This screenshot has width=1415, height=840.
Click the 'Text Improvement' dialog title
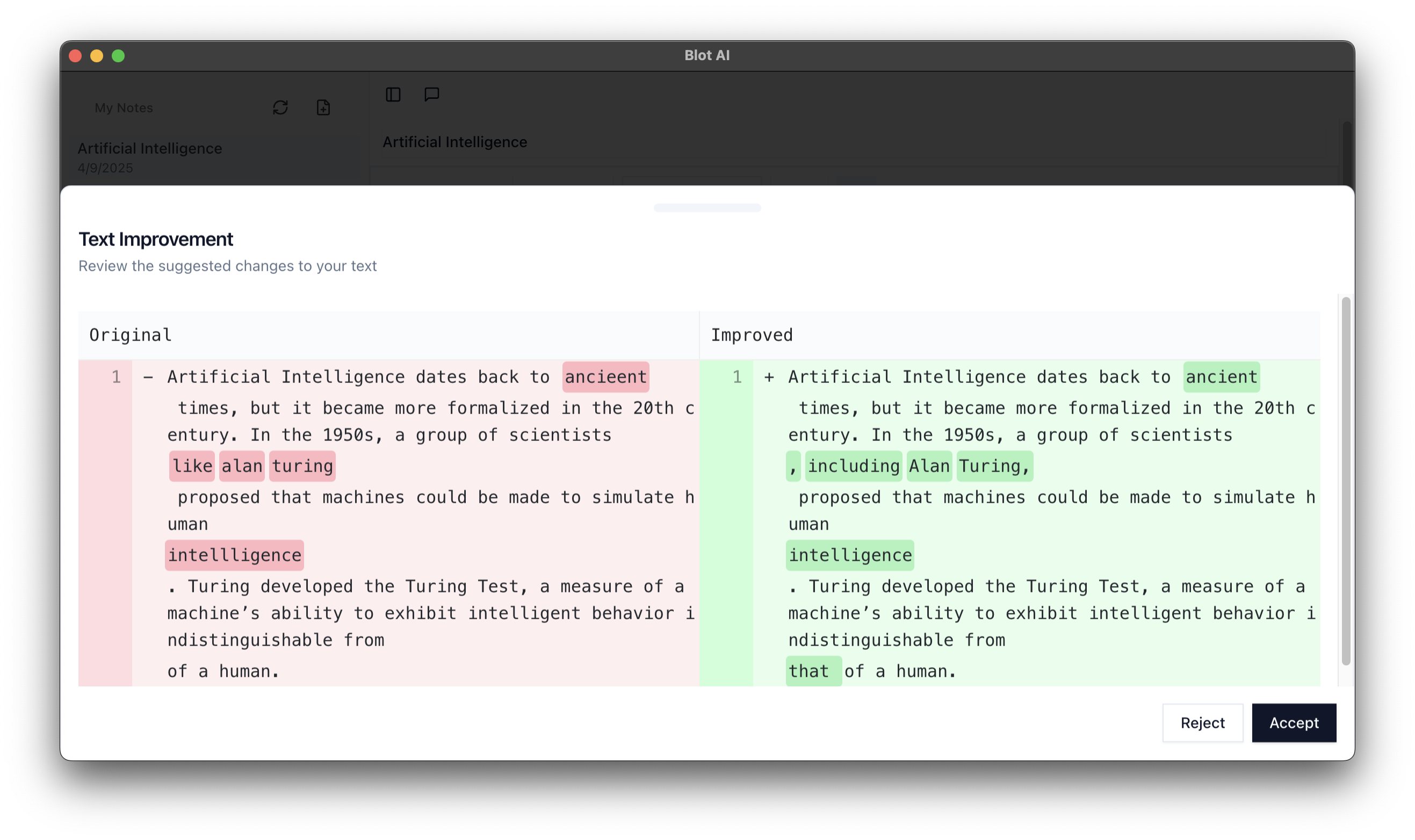point(156,240)
